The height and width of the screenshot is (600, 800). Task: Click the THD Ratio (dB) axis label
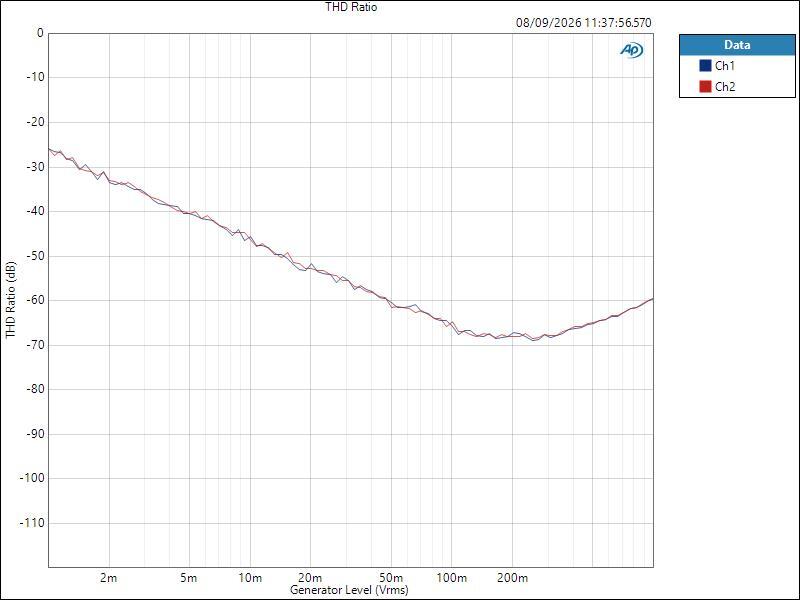[x=11, y=300]
